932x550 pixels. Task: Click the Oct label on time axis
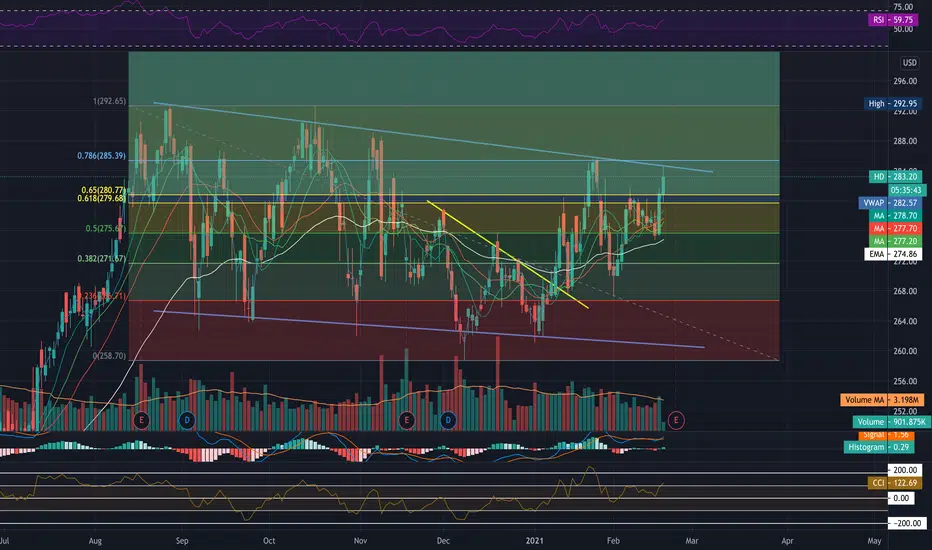point(269,540)
